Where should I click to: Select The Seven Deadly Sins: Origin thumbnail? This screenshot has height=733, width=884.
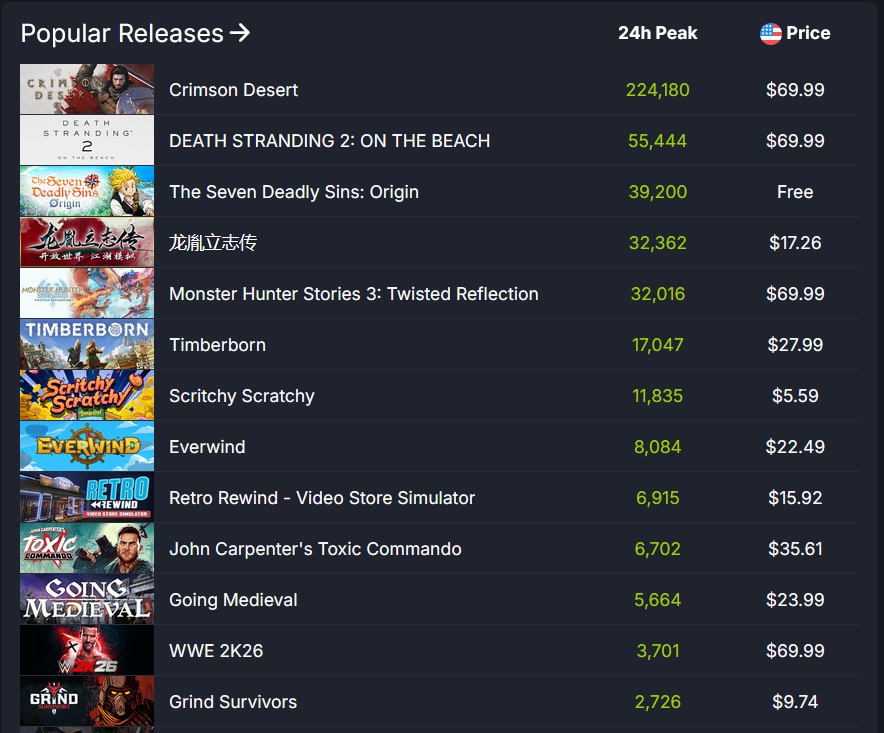pyautogui.click(x=87, y=192)
